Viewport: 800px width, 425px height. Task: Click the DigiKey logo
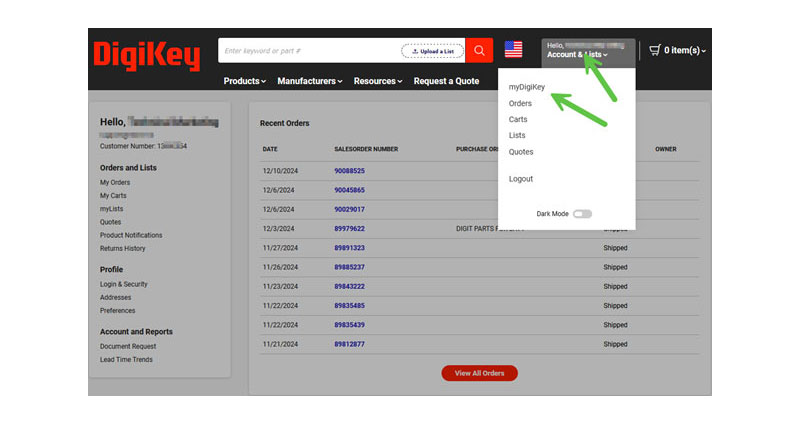click(146, 54)
